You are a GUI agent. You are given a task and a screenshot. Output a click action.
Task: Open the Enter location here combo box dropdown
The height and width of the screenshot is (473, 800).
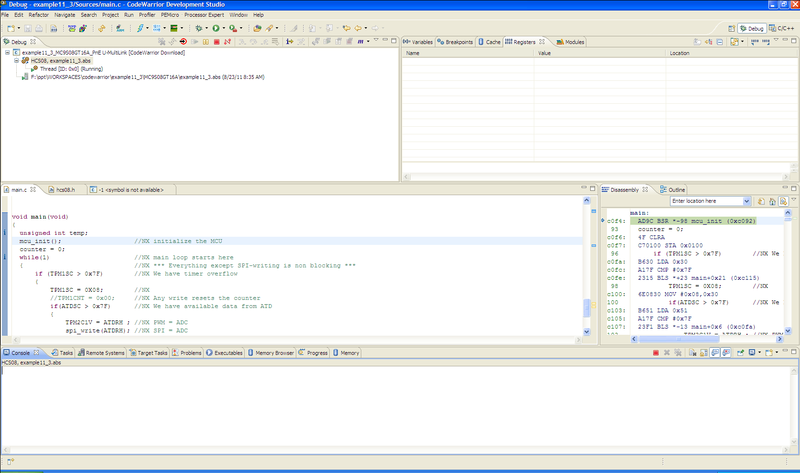tap(746, 201)
